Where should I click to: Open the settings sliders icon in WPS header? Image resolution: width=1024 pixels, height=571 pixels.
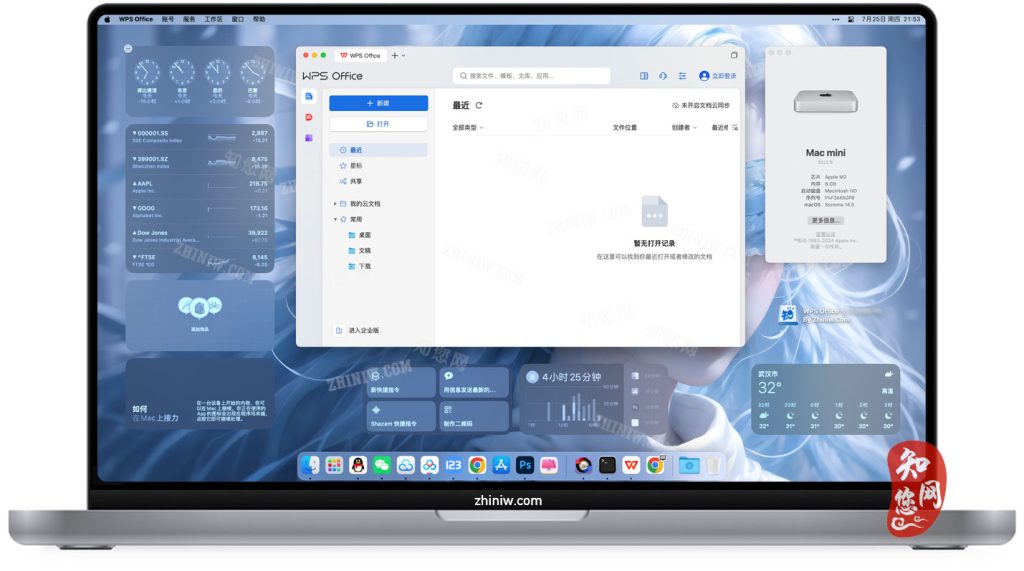(x=682, y=76)
